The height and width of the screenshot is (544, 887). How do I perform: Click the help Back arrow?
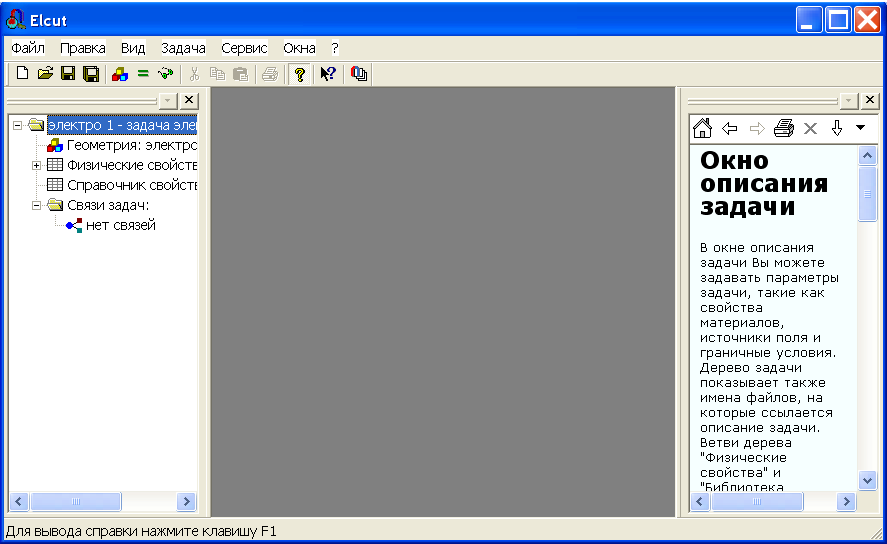(x=730, y=128)
